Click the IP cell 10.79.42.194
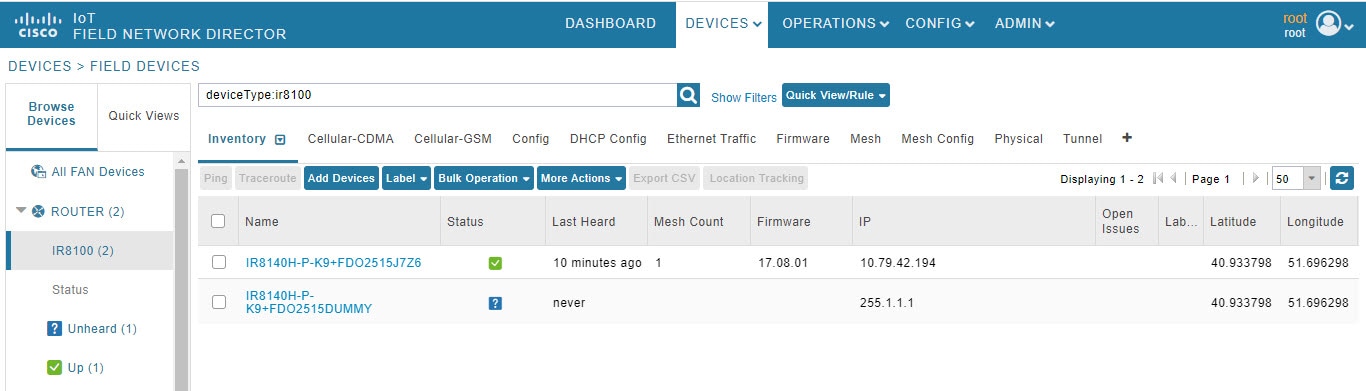 897,263
